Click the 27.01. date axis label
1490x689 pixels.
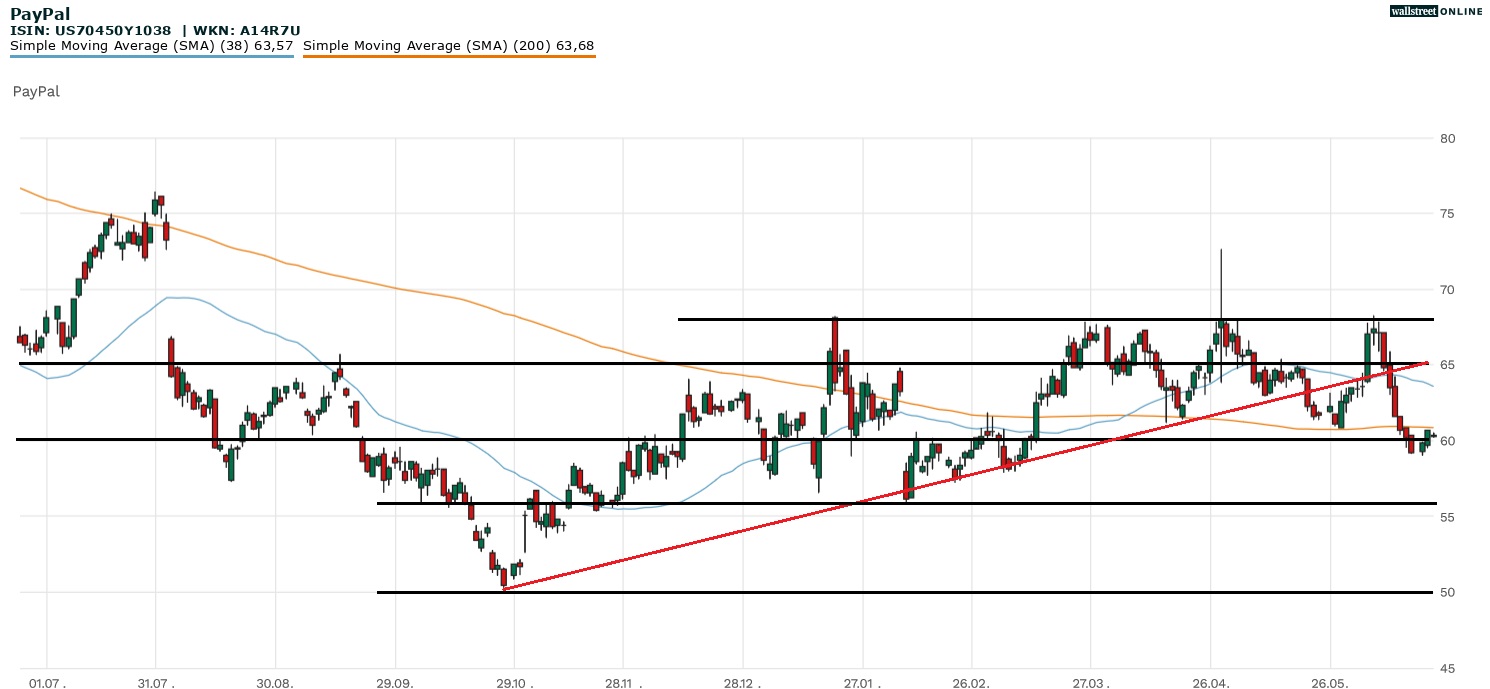[861, 683]
